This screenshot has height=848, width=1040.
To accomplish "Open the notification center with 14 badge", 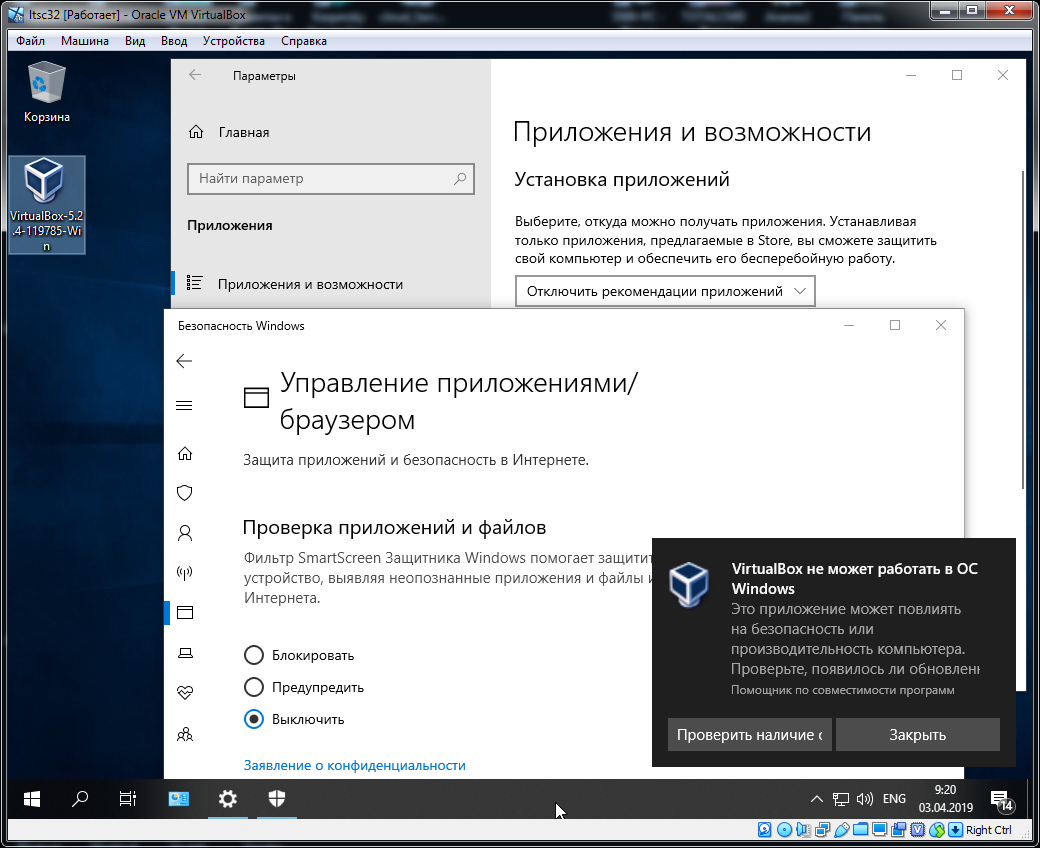I will click(1002, 800).
